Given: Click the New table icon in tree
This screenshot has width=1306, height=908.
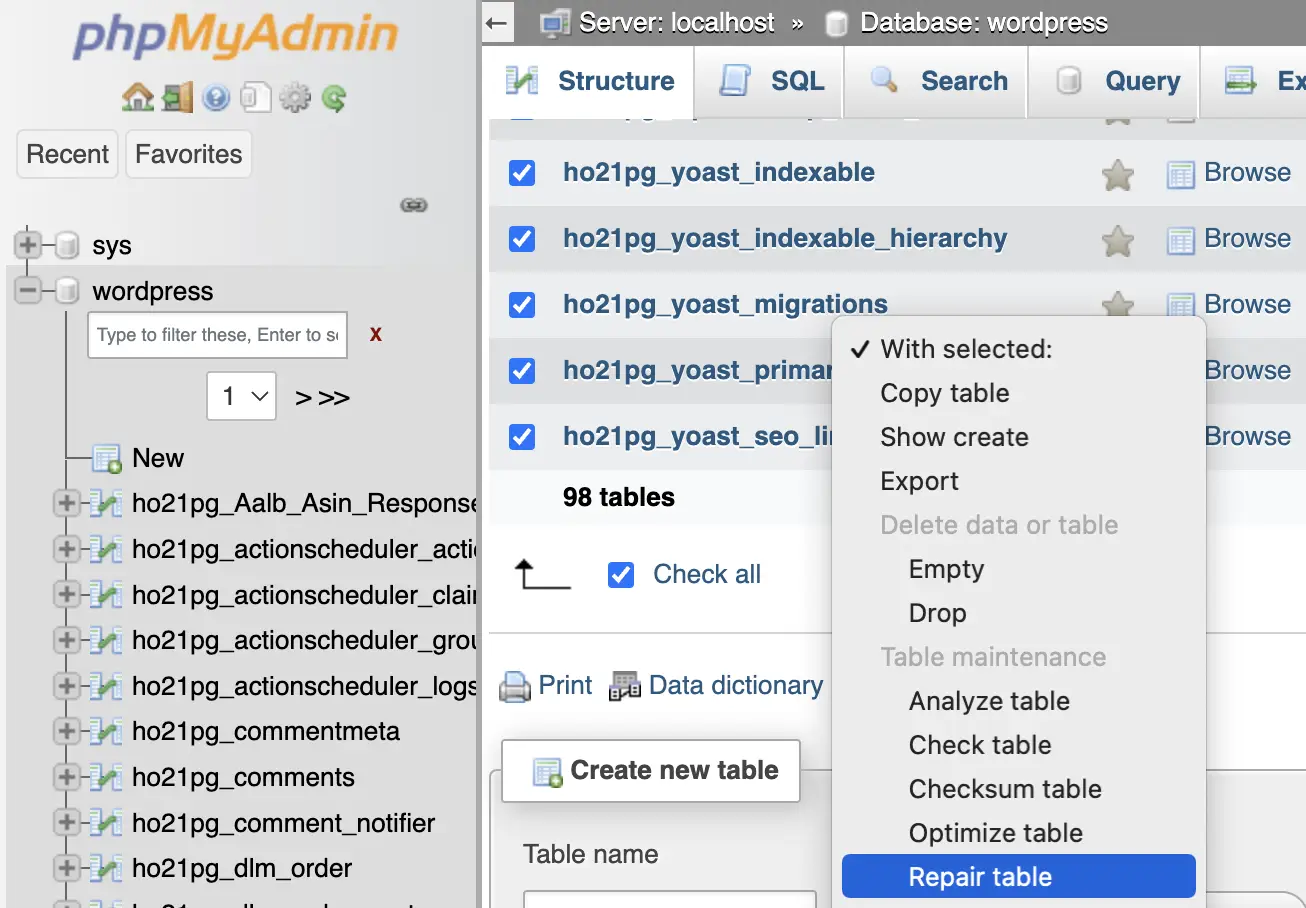Looking at the screenshot, I should (106, 458).
